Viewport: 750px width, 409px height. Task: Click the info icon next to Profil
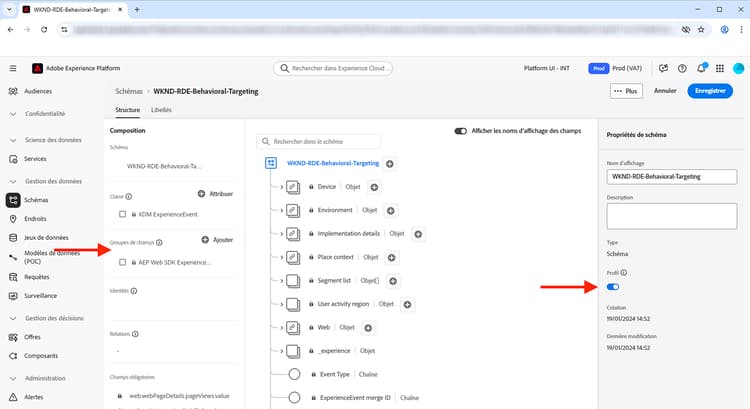(624, 273)
